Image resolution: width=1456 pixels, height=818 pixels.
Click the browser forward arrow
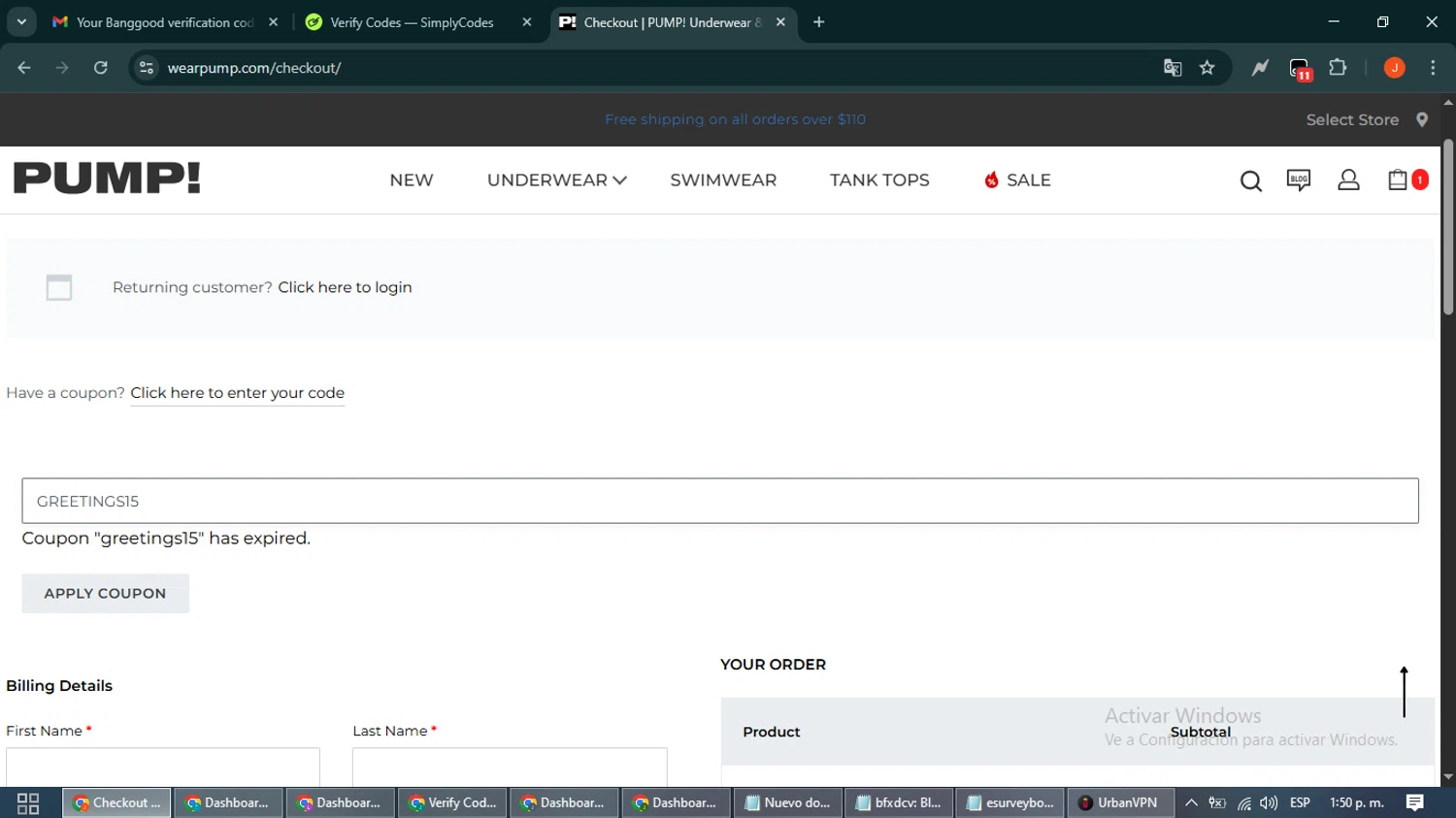click(62, 68)
